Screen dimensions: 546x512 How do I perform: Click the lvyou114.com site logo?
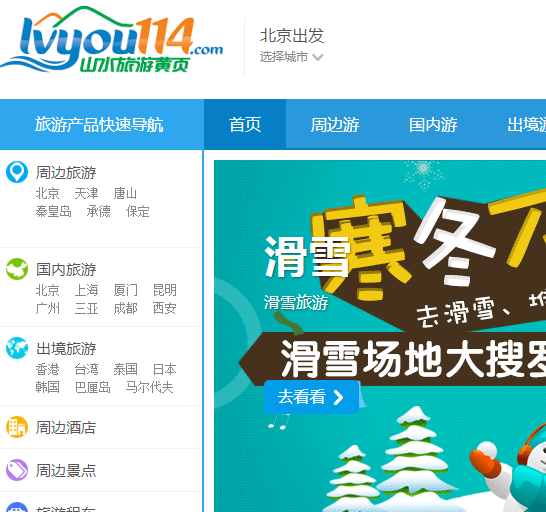tap(111, 39)
